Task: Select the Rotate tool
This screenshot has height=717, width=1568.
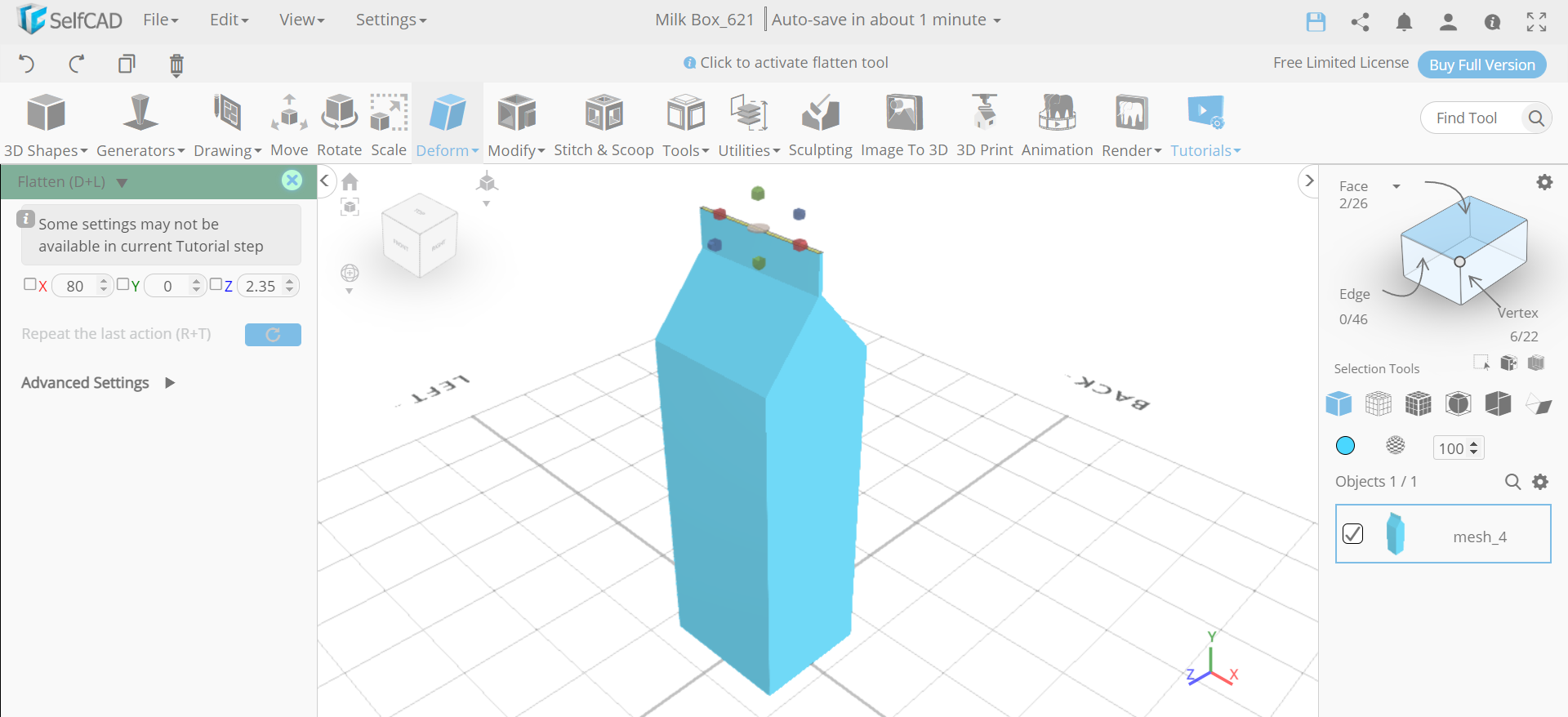Action: click(x=339, y=125)
